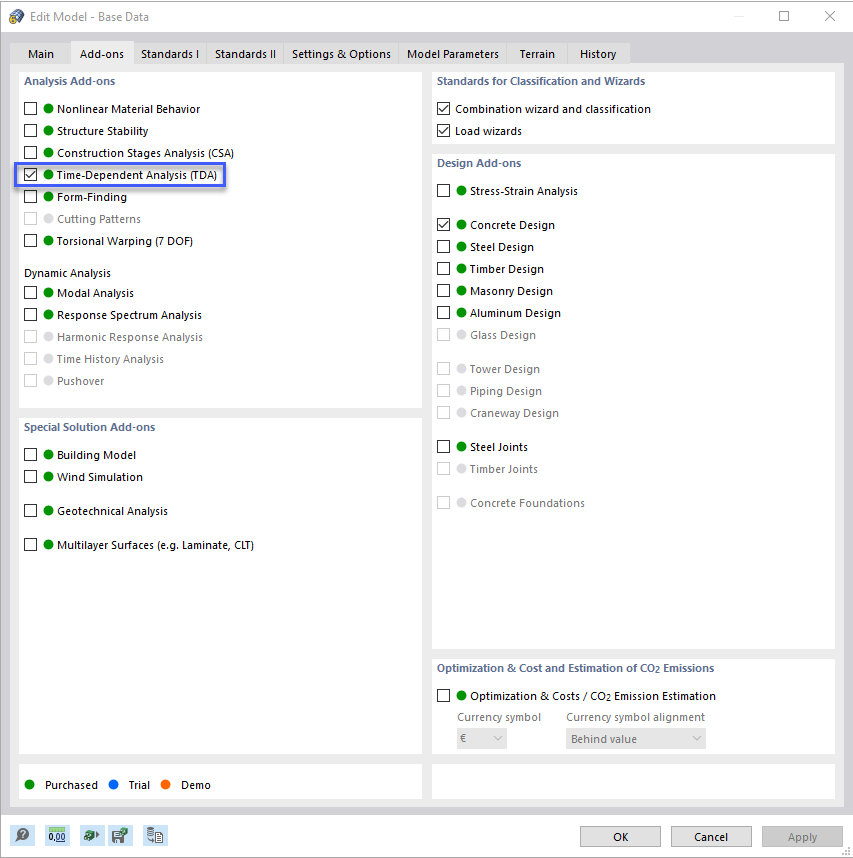Click the green Purchased legend dot
The height and width of the screenshot is (858, 853).
tap(32, 785)
